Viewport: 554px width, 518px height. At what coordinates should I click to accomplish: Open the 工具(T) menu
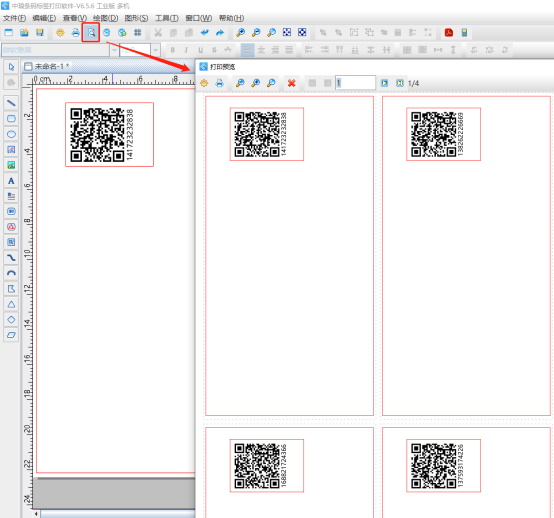point(167,18)
